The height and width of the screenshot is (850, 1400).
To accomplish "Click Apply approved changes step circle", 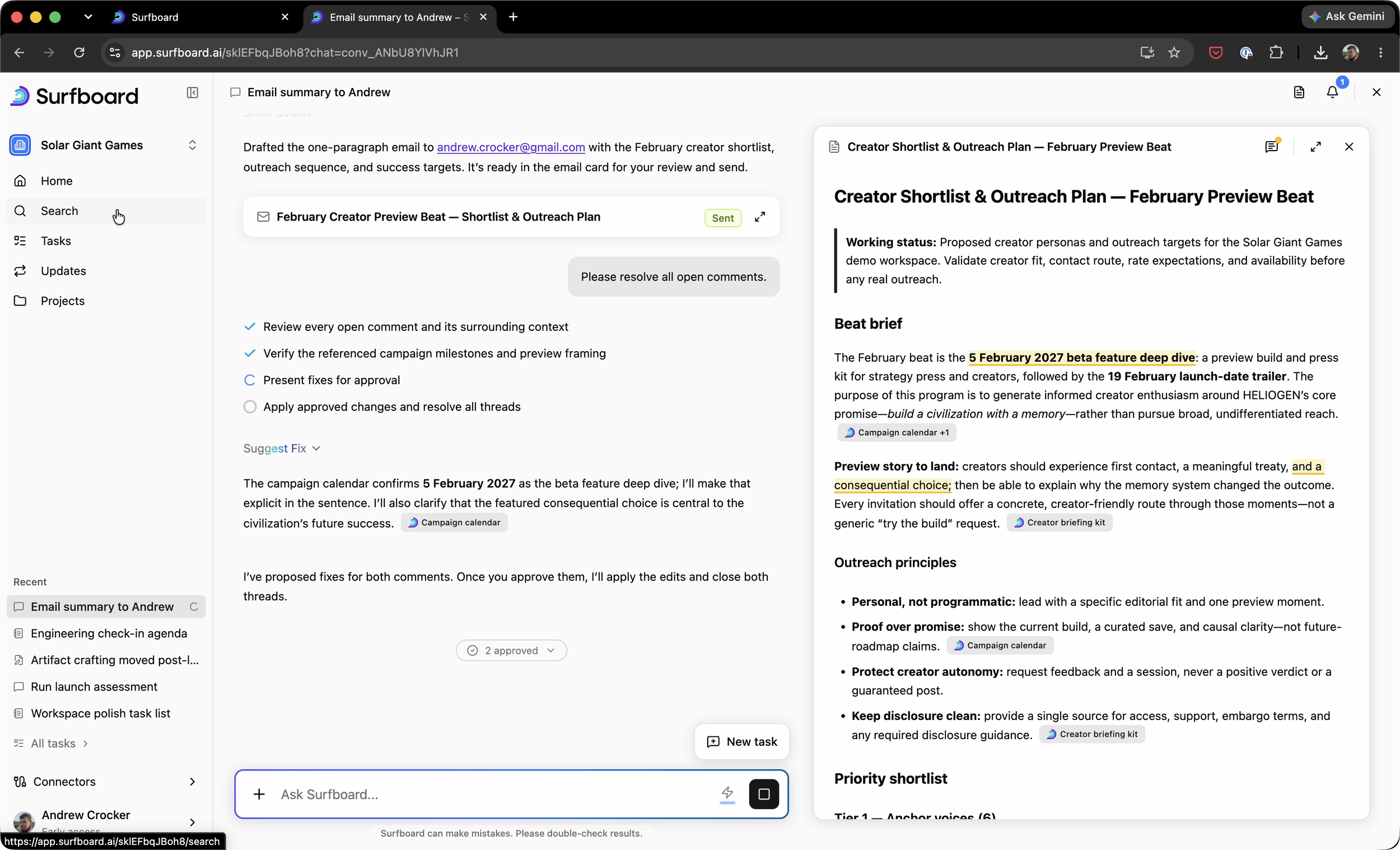I will click(x=249, y=407).
